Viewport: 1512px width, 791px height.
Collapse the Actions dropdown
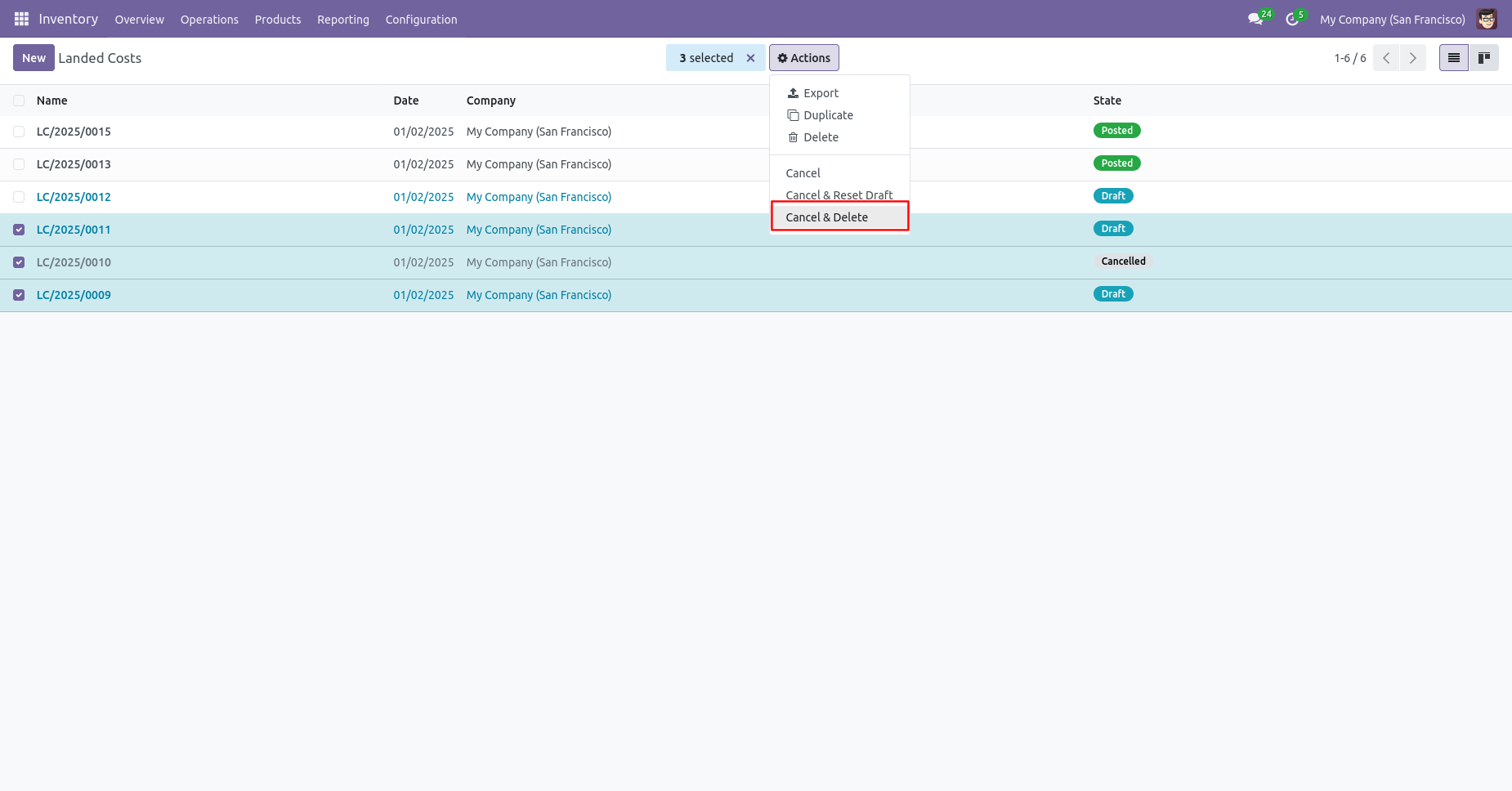[804, 58]
